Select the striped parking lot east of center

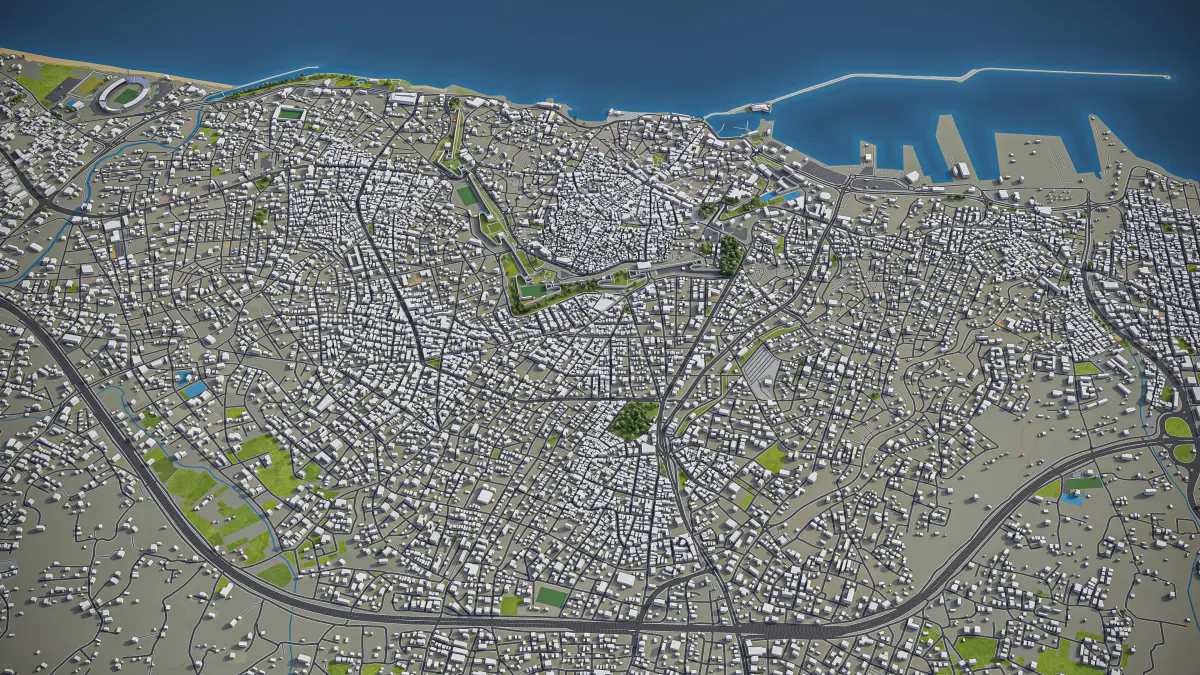(760, 372)
